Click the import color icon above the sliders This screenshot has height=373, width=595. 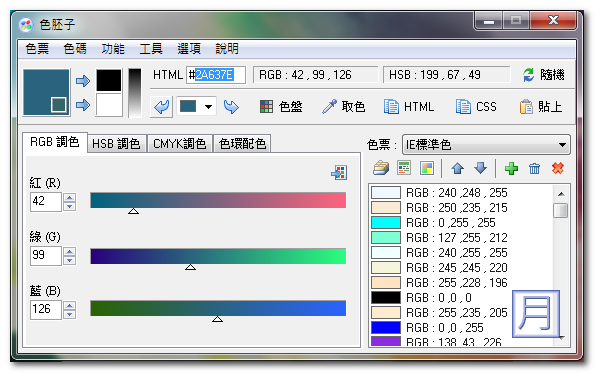(x=339, y=173)
